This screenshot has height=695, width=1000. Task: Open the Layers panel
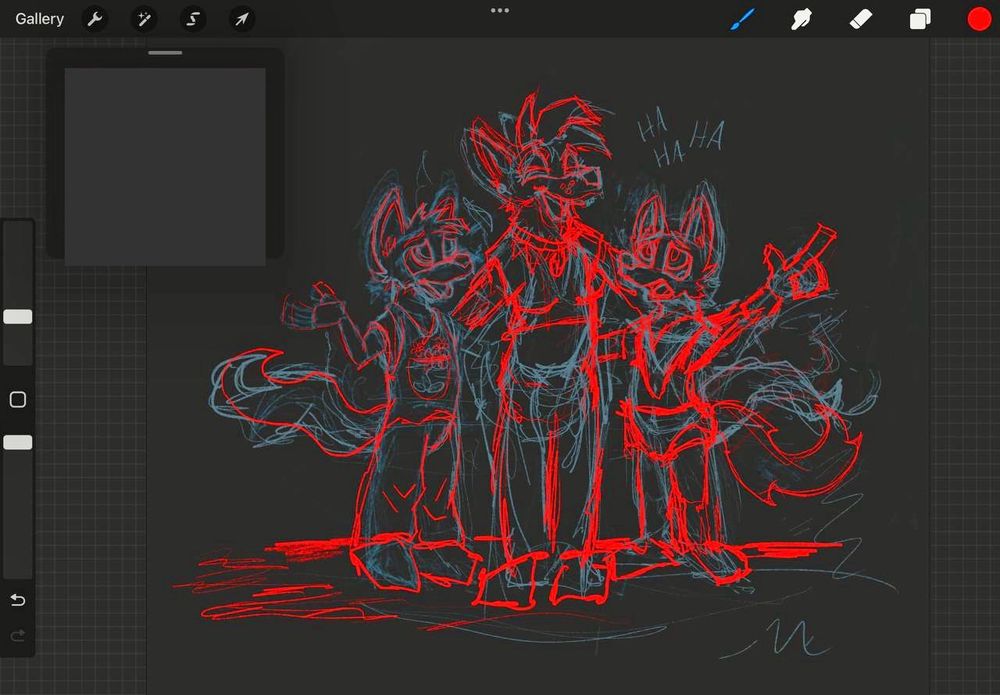920,19
